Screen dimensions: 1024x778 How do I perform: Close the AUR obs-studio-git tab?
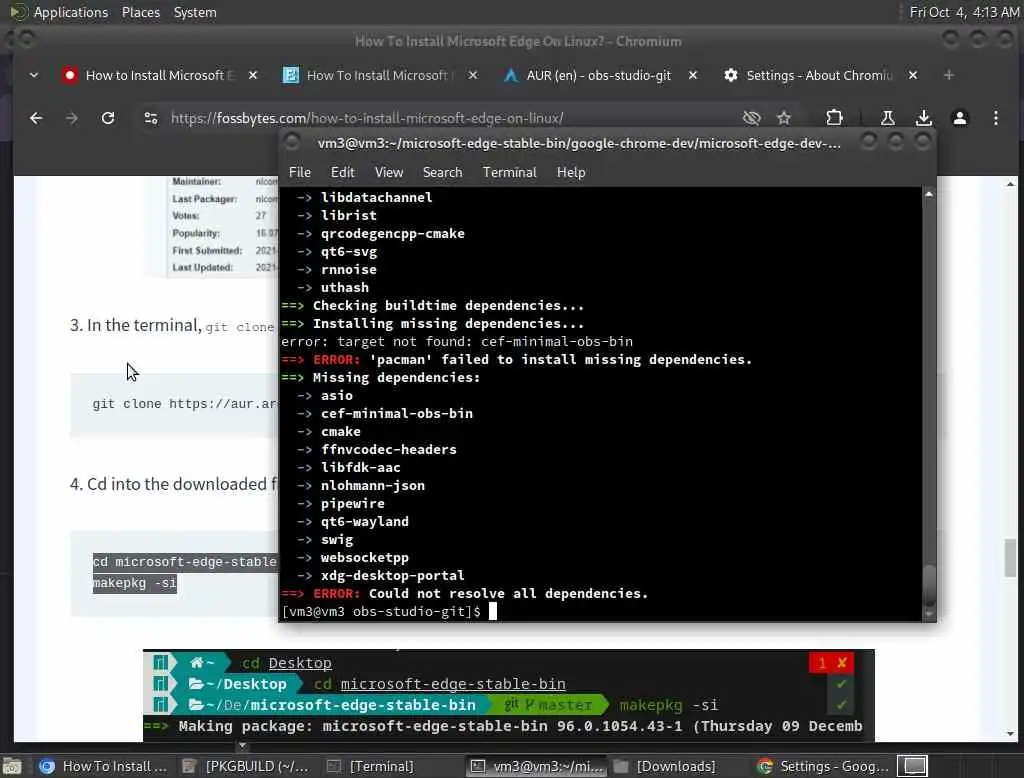coord(693,76)
